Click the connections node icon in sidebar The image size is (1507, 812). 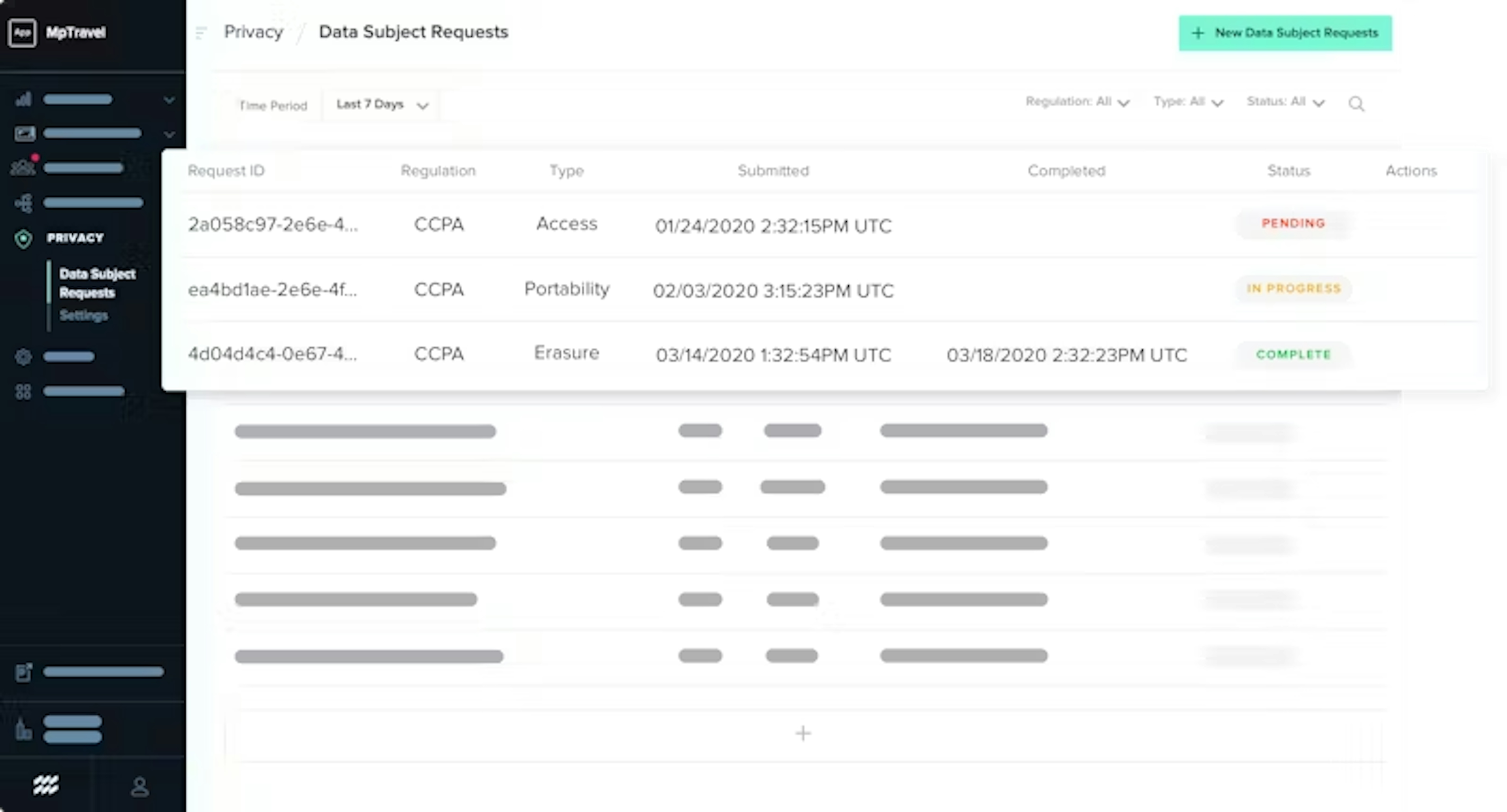pos(24,203)
